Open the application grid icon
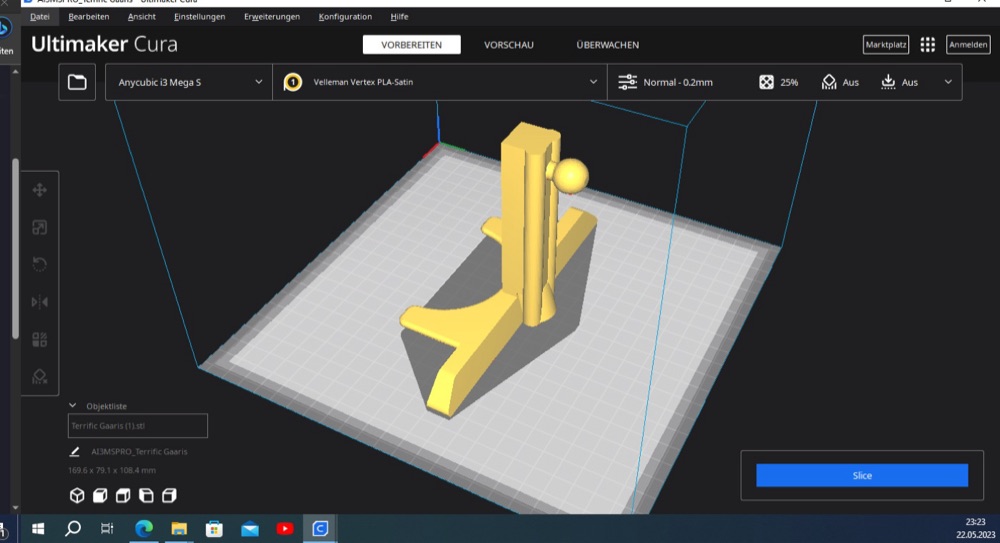1000x543 pixels. point(927,45)
